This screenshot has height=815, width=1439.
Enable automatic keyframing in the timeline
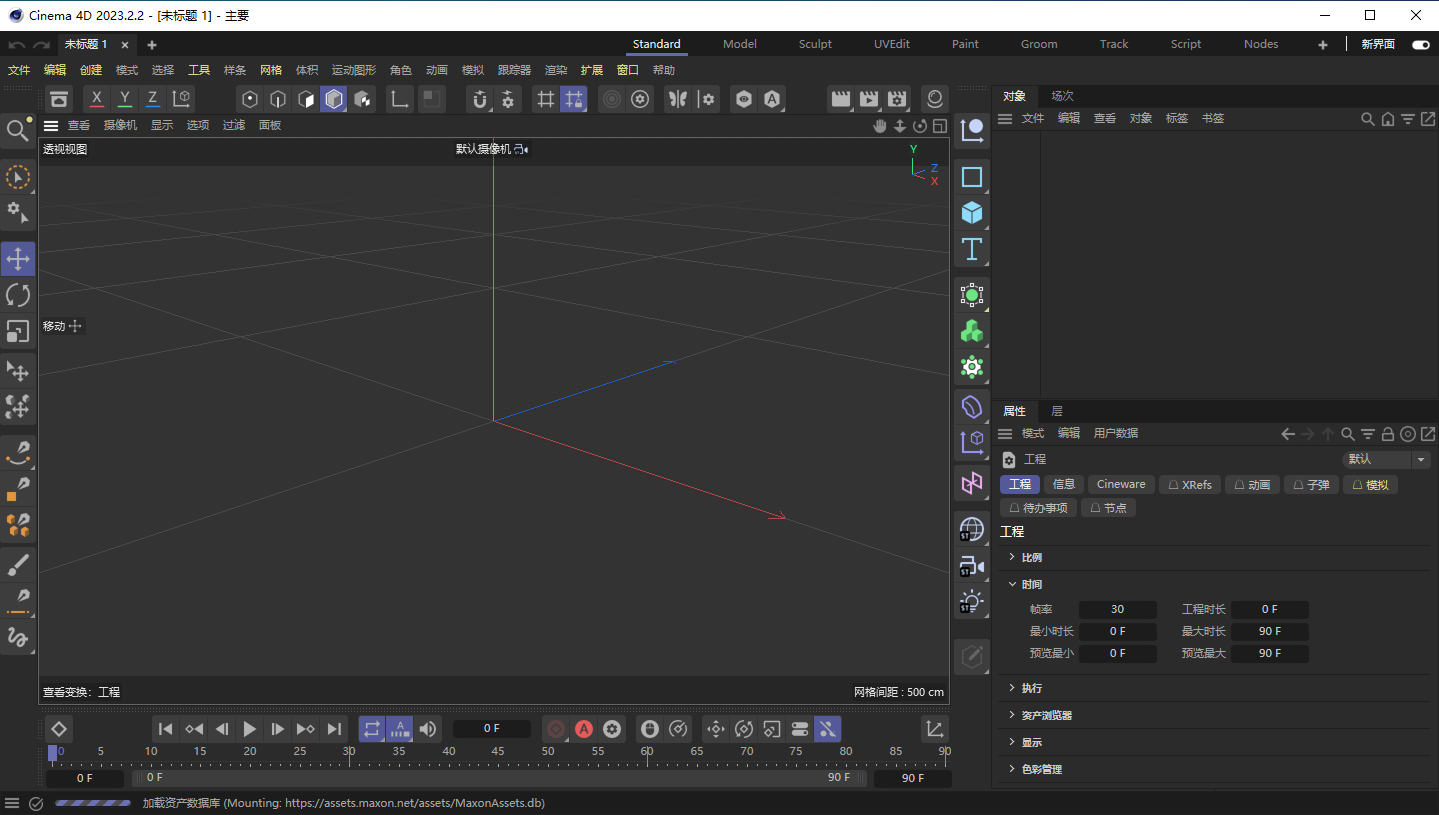click(584, 729)
